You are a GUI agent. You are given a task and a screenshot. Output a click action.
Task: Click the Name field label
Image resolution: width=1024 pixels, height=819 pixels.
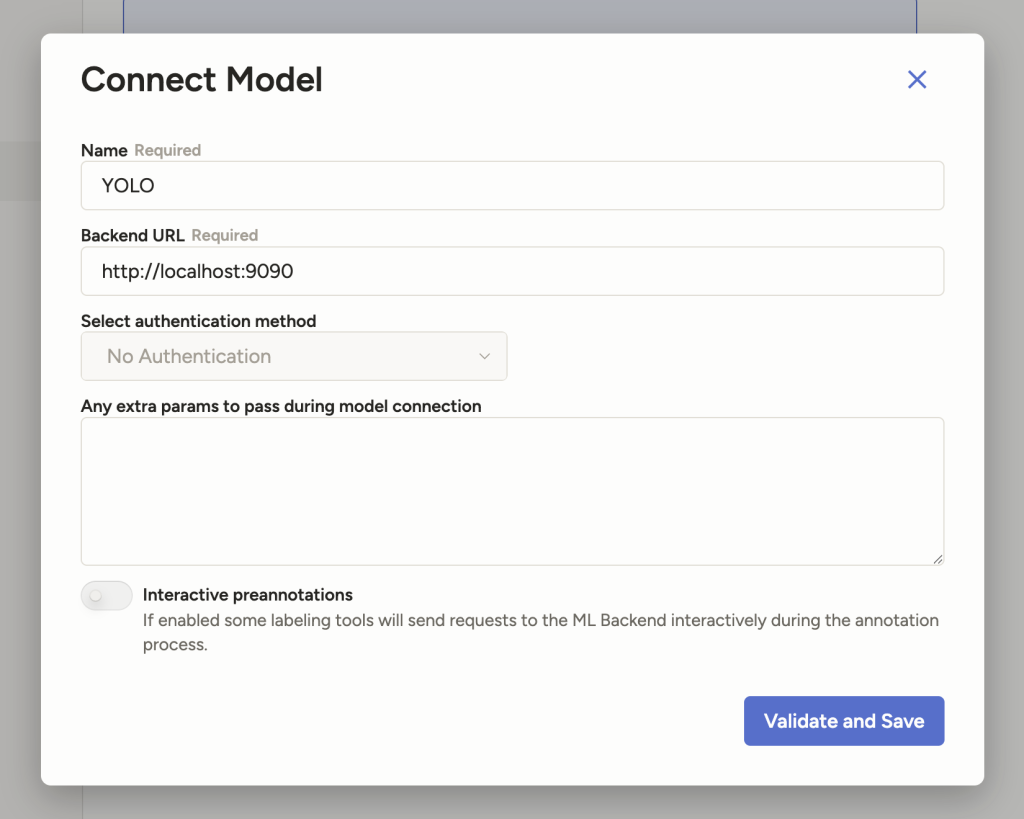tap(104, 150)
